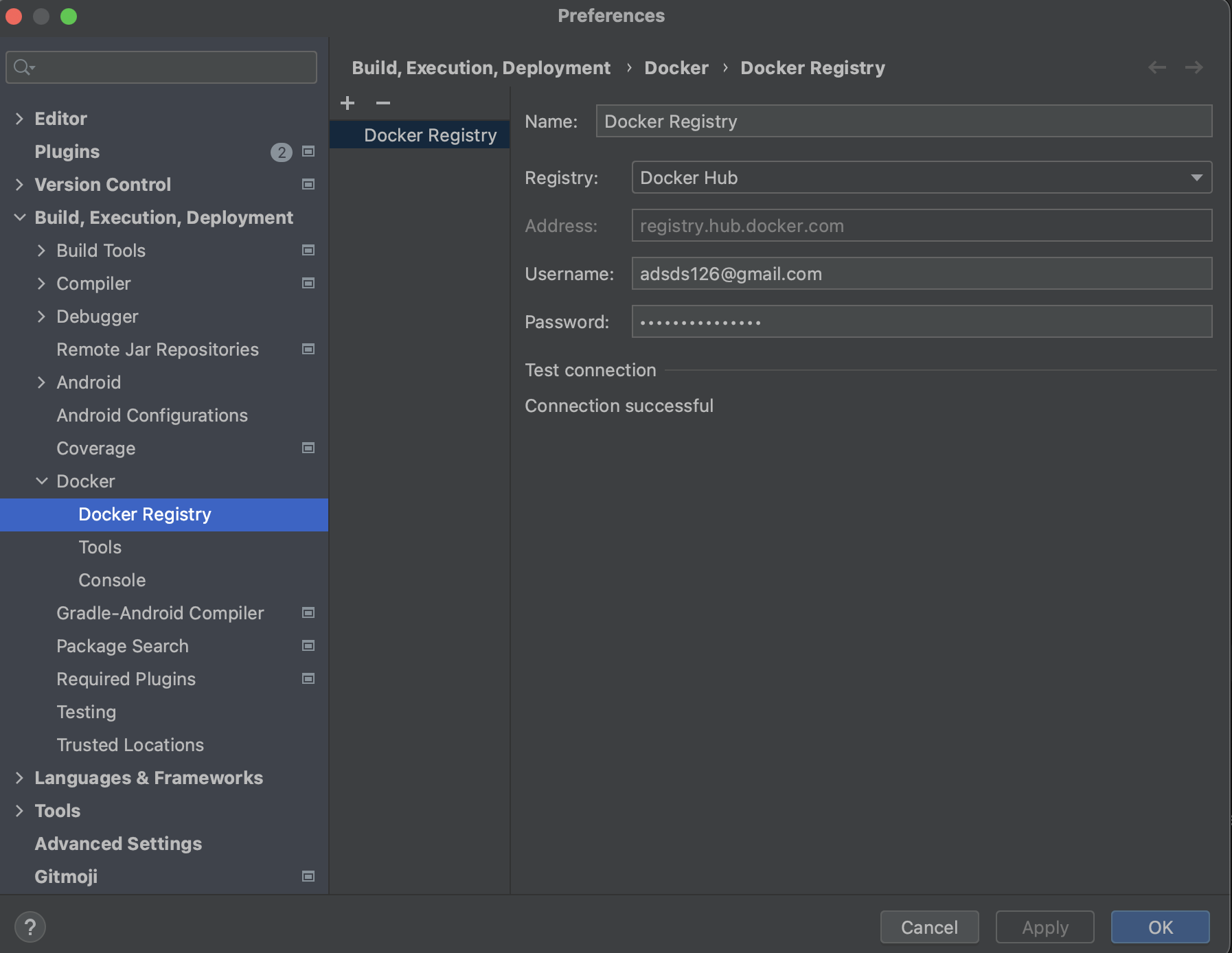This screenshot has width=1232, height=953.
Task: Open the Registry type dropdown
Action: [922, 178]
